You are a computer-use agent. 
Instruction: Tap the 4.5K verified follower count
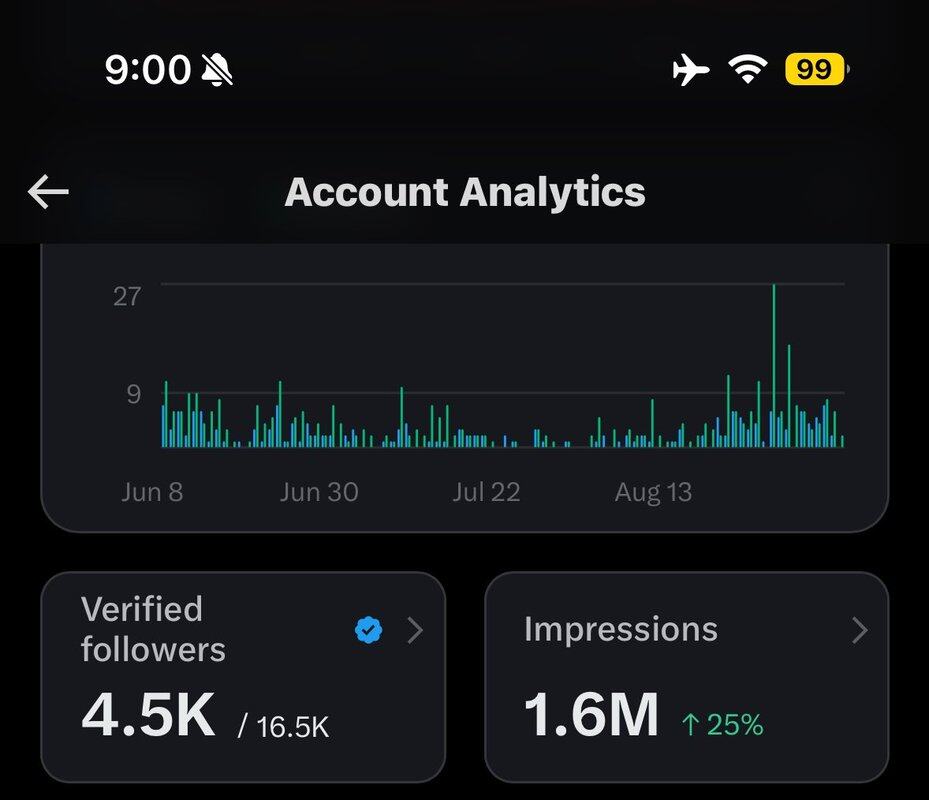[x=149, y=715]
